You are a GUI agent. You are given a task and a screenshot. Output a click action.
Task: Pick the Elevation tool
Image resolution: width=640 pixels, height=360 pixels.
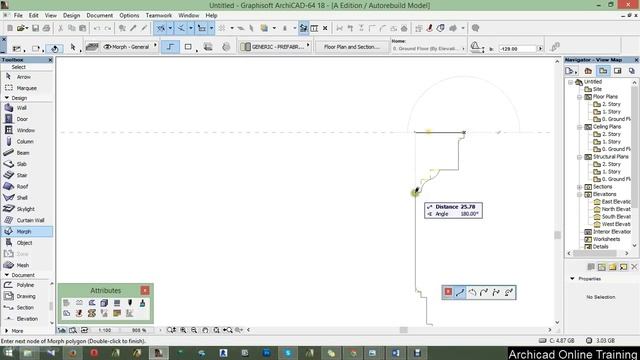click(x=25, y=319)
